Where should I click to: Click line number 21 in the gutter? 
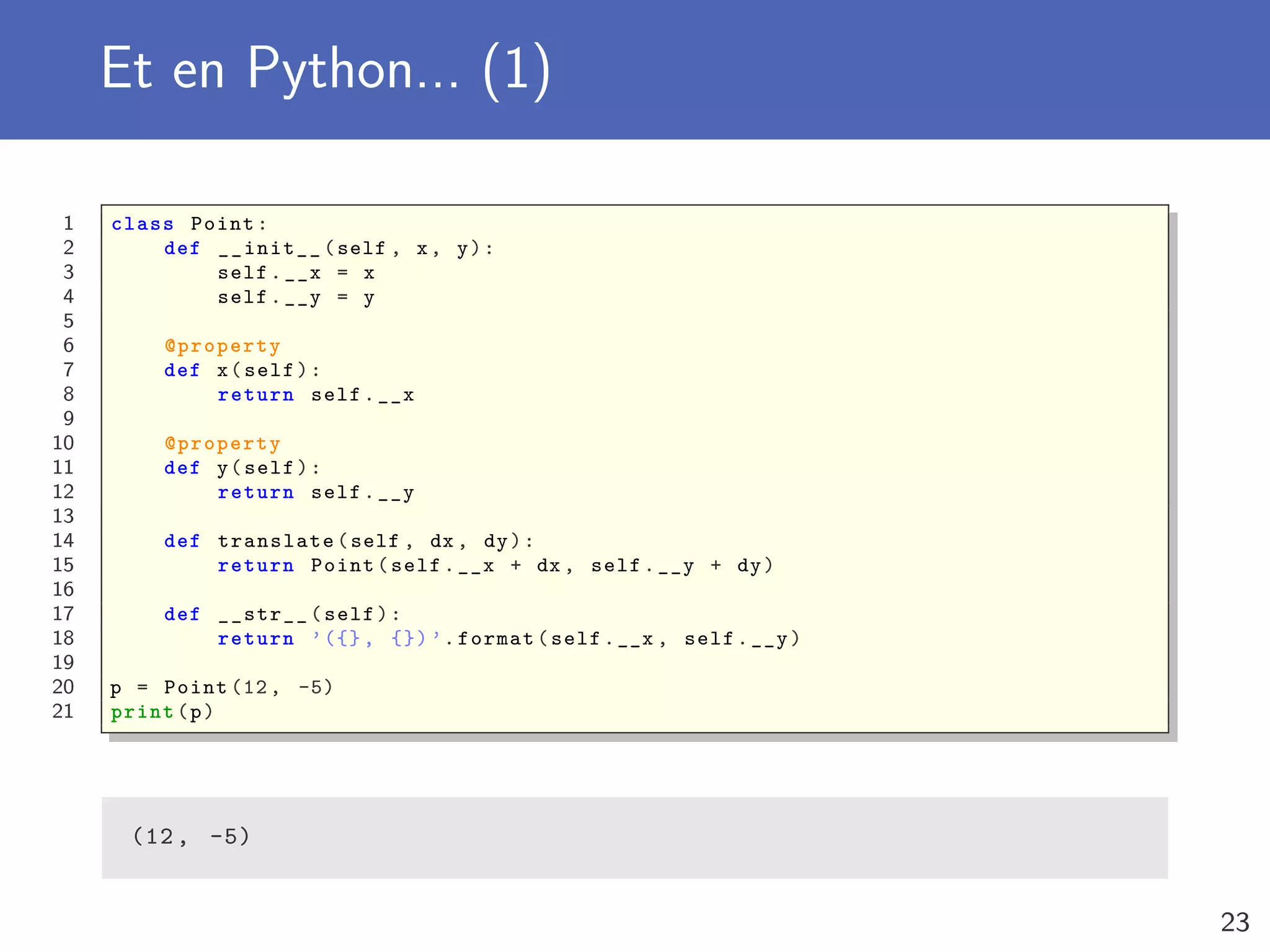(x=63, y=711)
